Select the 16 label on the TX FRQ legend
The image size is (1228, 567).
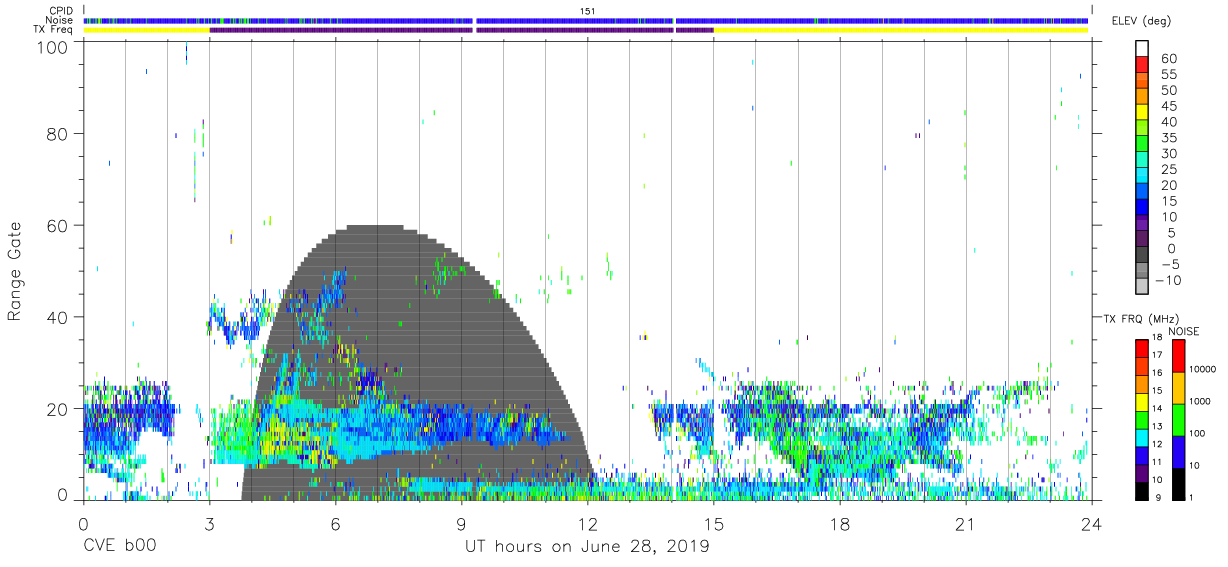pyautogui.click(x=1158, y=373)
